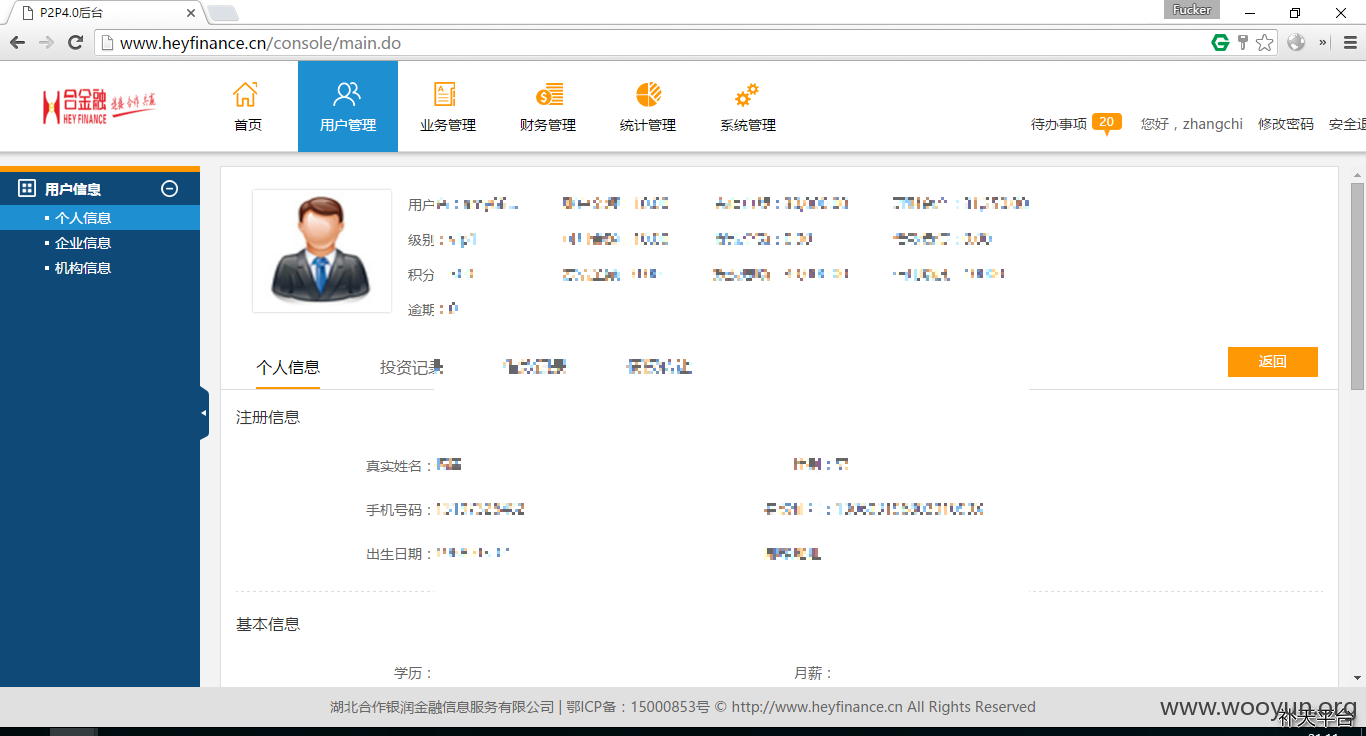The height and width of the screenshot is (736, 1366).
Task: Open the Chrome hamburger menu
Action: (1349, 42)
